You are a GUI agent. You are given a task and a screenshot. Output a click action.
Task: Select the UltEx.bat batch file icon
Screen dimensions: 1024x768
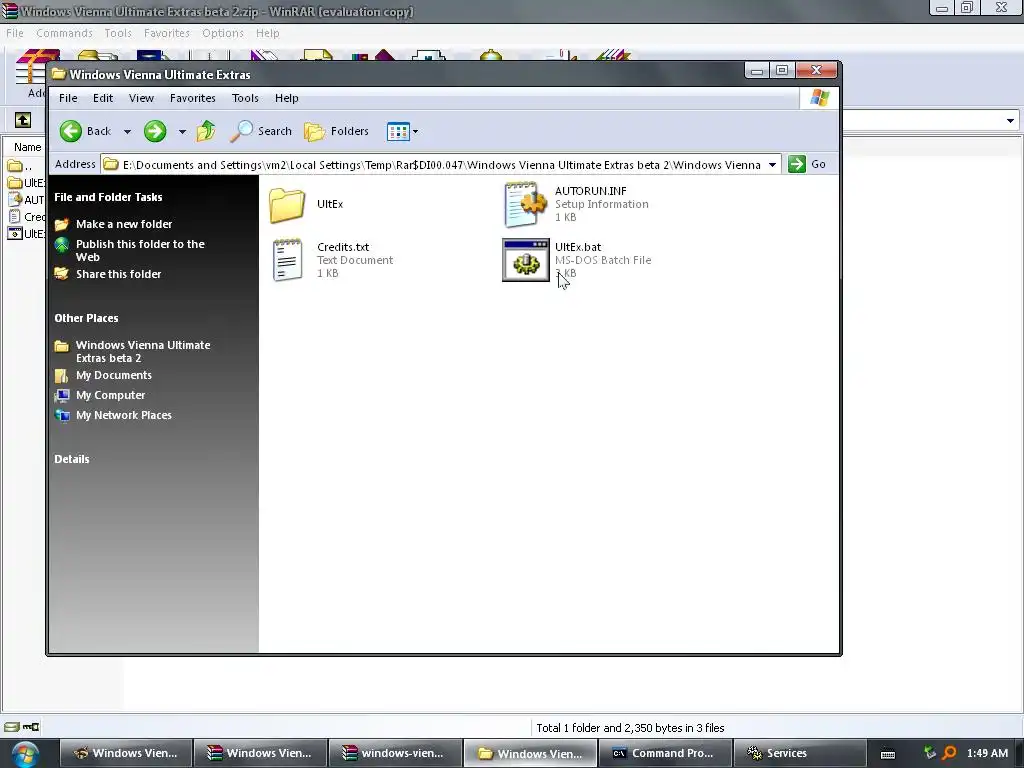(526, 260)
